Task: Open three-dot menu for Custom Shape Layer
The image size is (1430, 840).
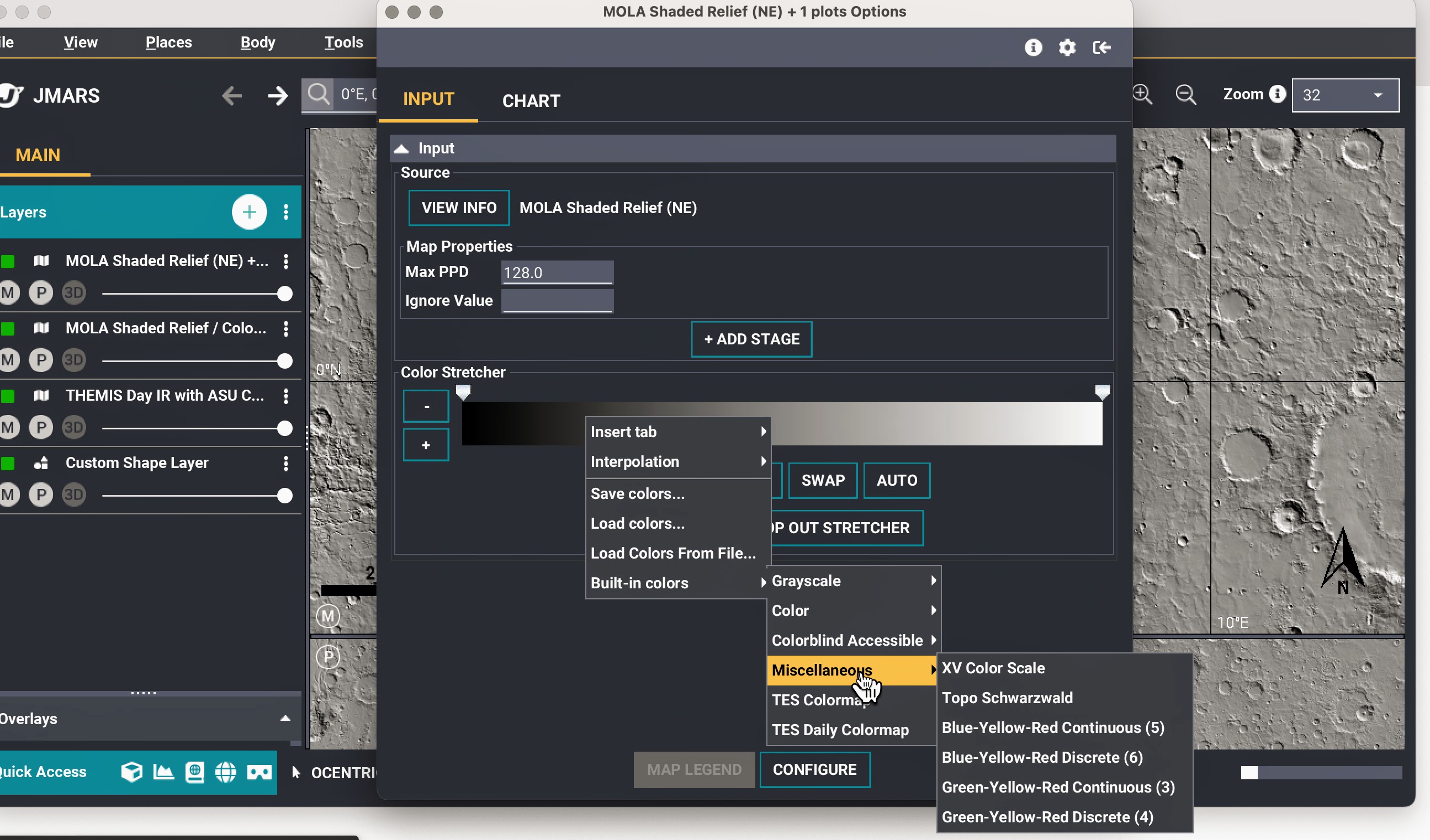Action: [x=286, y=464]
